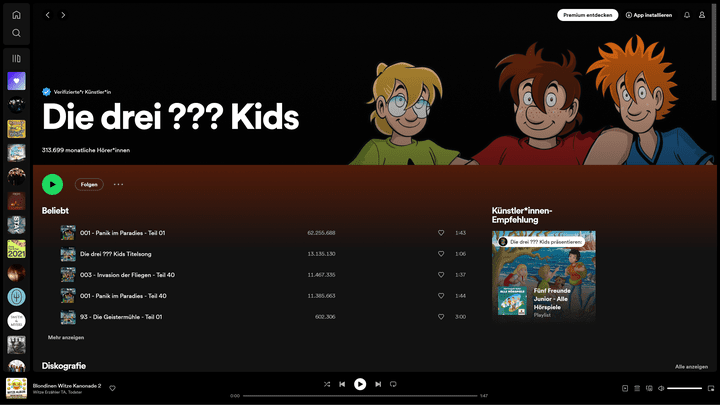The height and width of the screenshot is (405, 720).
Task: Click App installieren in top bar
Action: point(649,15)
